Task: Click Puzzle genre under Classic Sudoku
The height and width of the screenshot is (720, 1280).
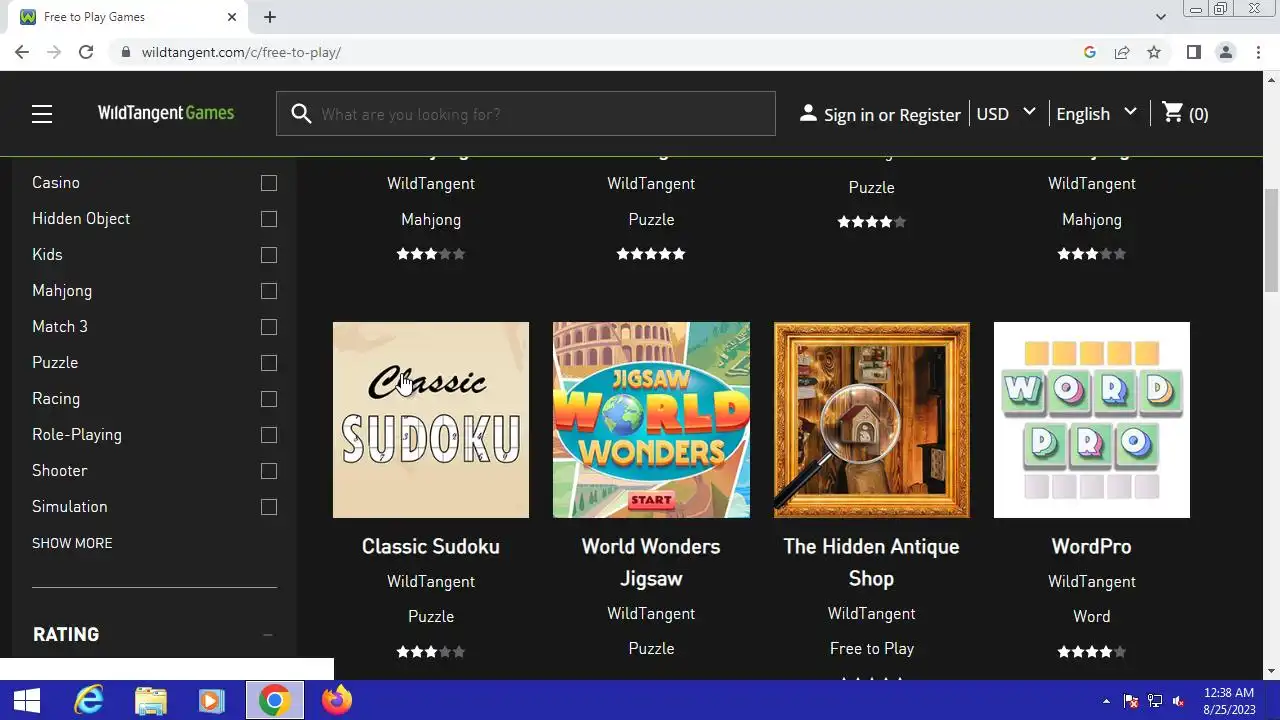Action: (x=431, y=616)
